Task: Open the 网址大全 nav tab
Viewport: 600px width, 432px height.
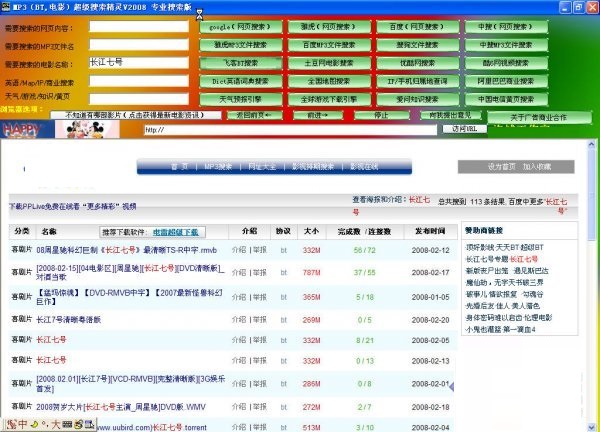Action: pyautogui.click(x=262, y=166)
